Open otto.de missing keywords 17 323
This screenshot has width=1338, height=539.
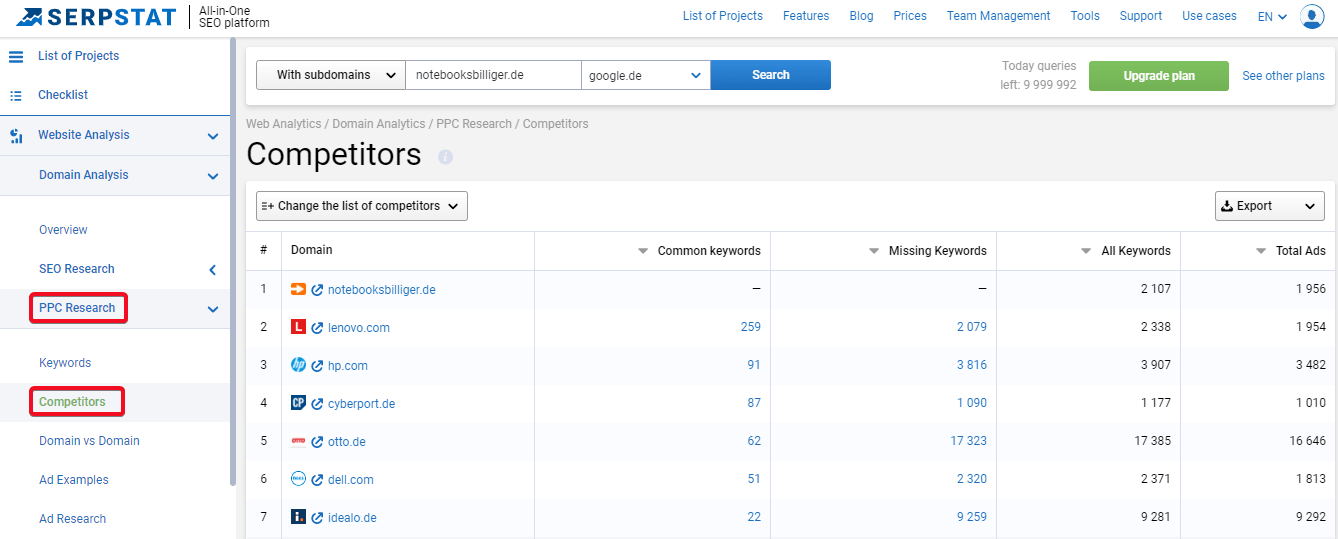(968, 441)
